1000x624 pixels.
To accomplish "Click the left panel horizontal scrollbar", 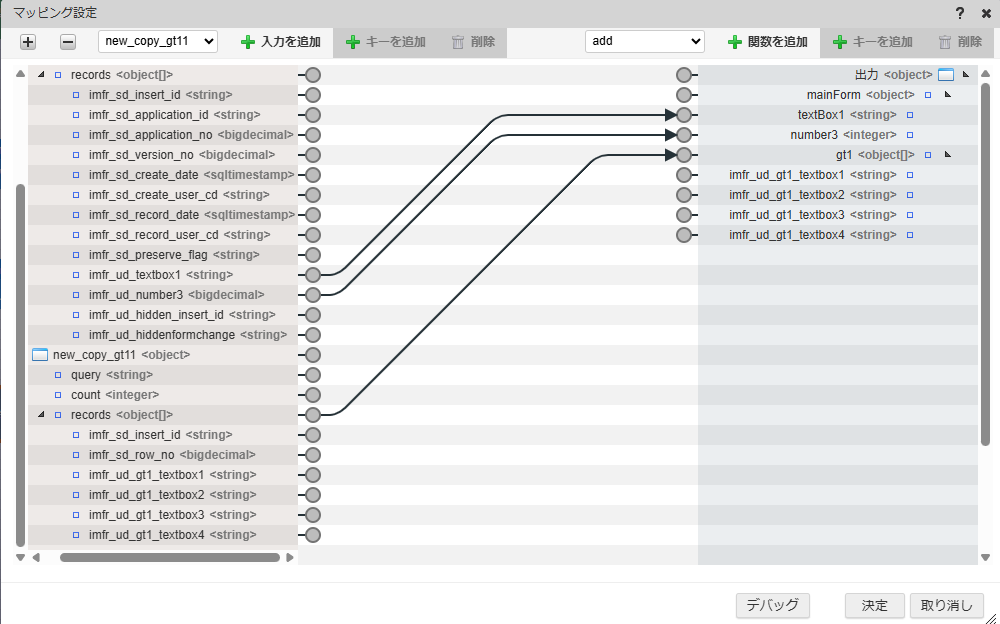I will (170, 557).
